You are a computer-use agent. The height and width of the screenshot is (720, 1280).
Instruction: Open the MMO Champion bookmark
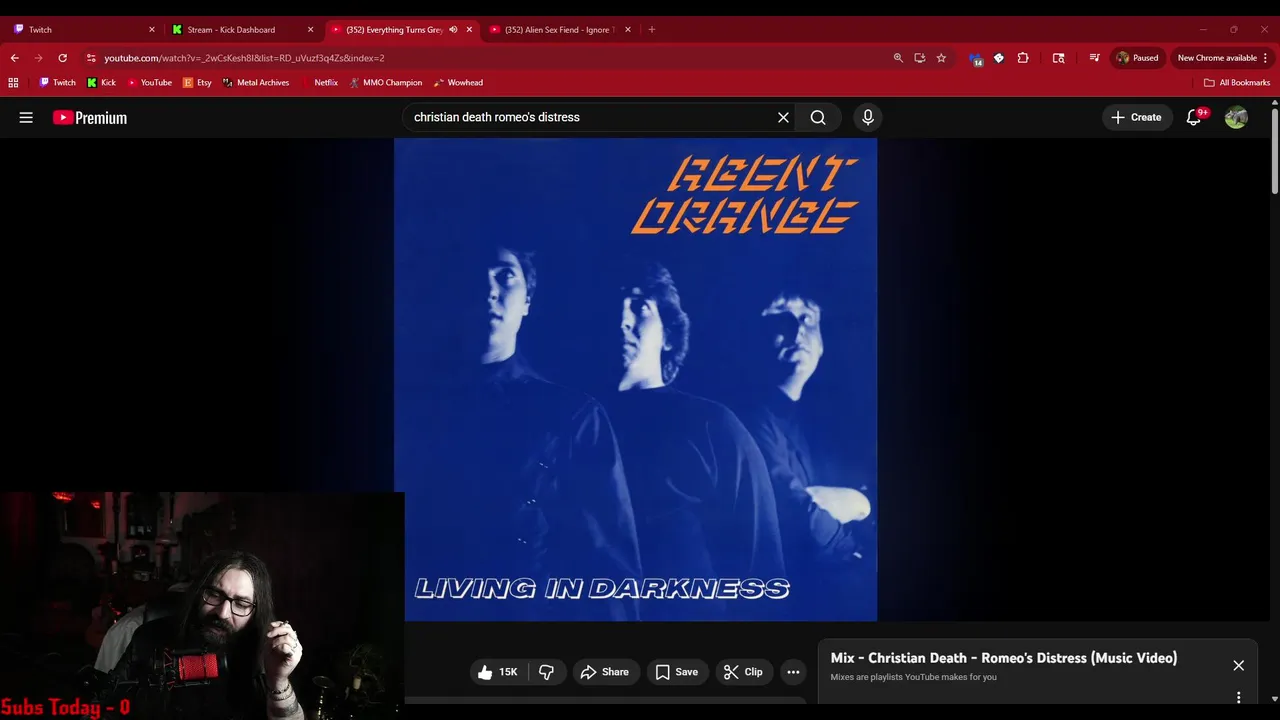[x=385, y=83]
